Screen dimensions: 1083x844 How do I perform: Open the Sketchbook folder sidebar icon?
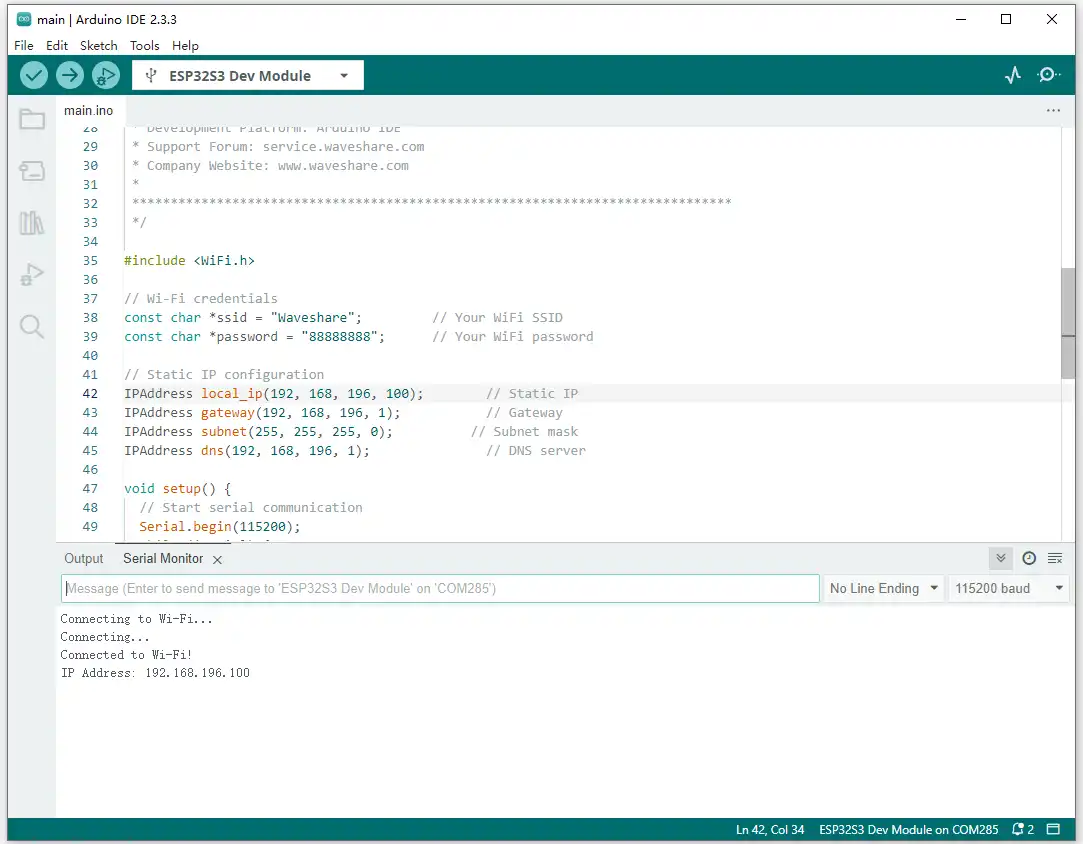pyautogui.click(x=32, y=119)
